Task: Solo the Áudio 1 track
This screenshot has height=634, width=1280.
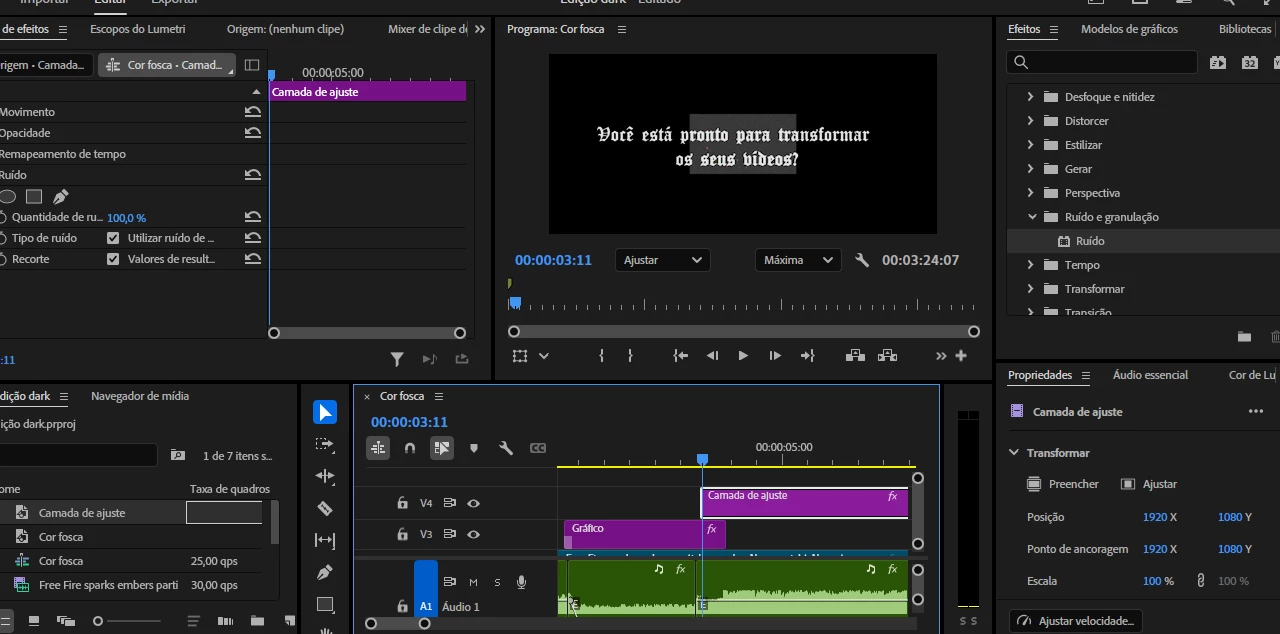Action: (497, 582)
